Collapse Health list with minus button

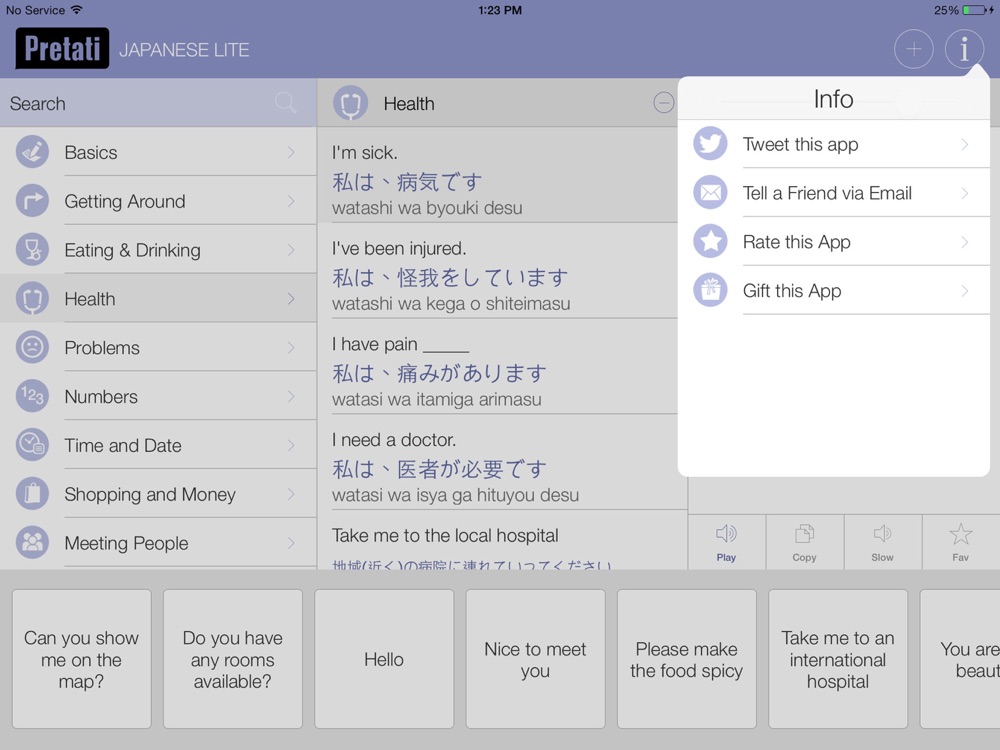(x=663, y=103)
